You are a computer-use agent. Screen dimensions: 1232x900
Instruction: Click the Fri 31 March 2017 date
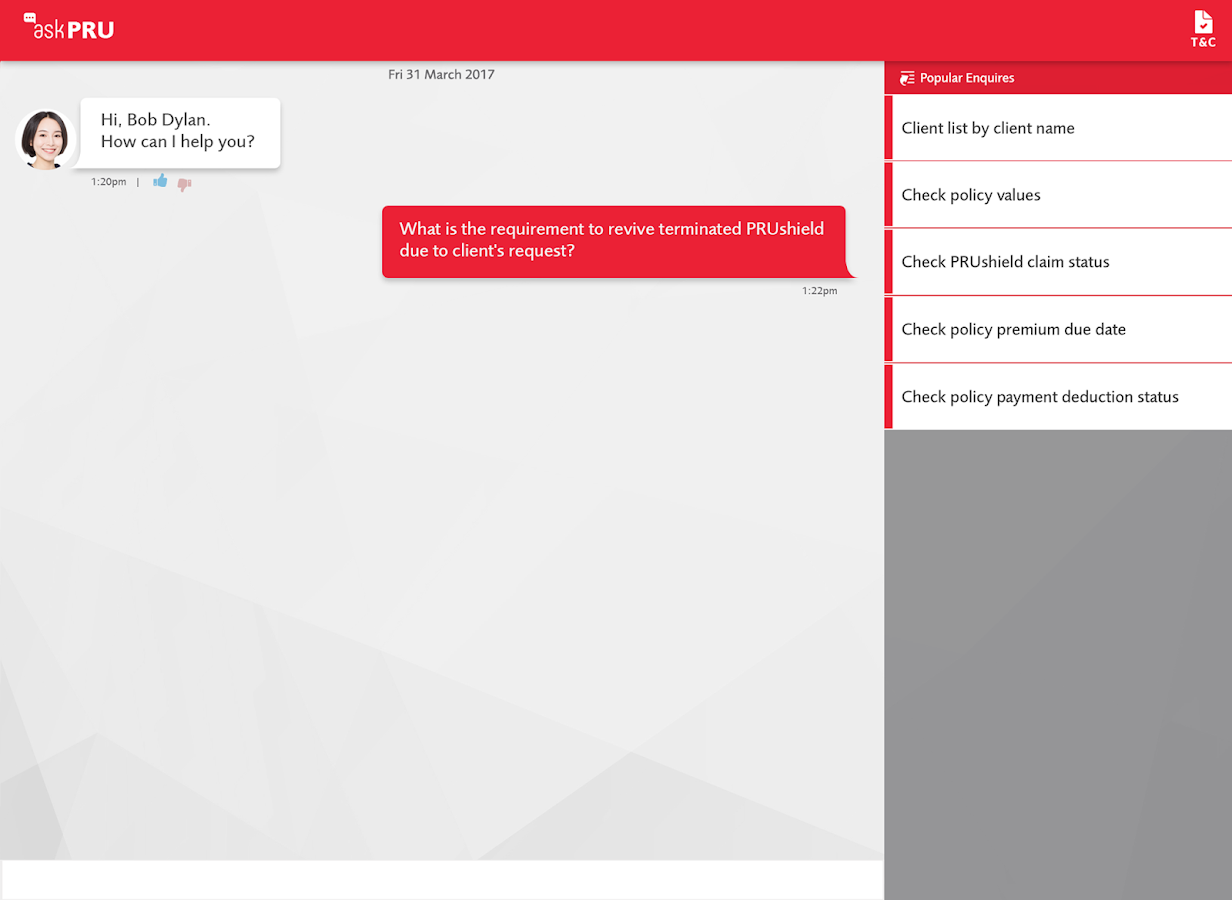pyautogui.click(x=441, y=74)
